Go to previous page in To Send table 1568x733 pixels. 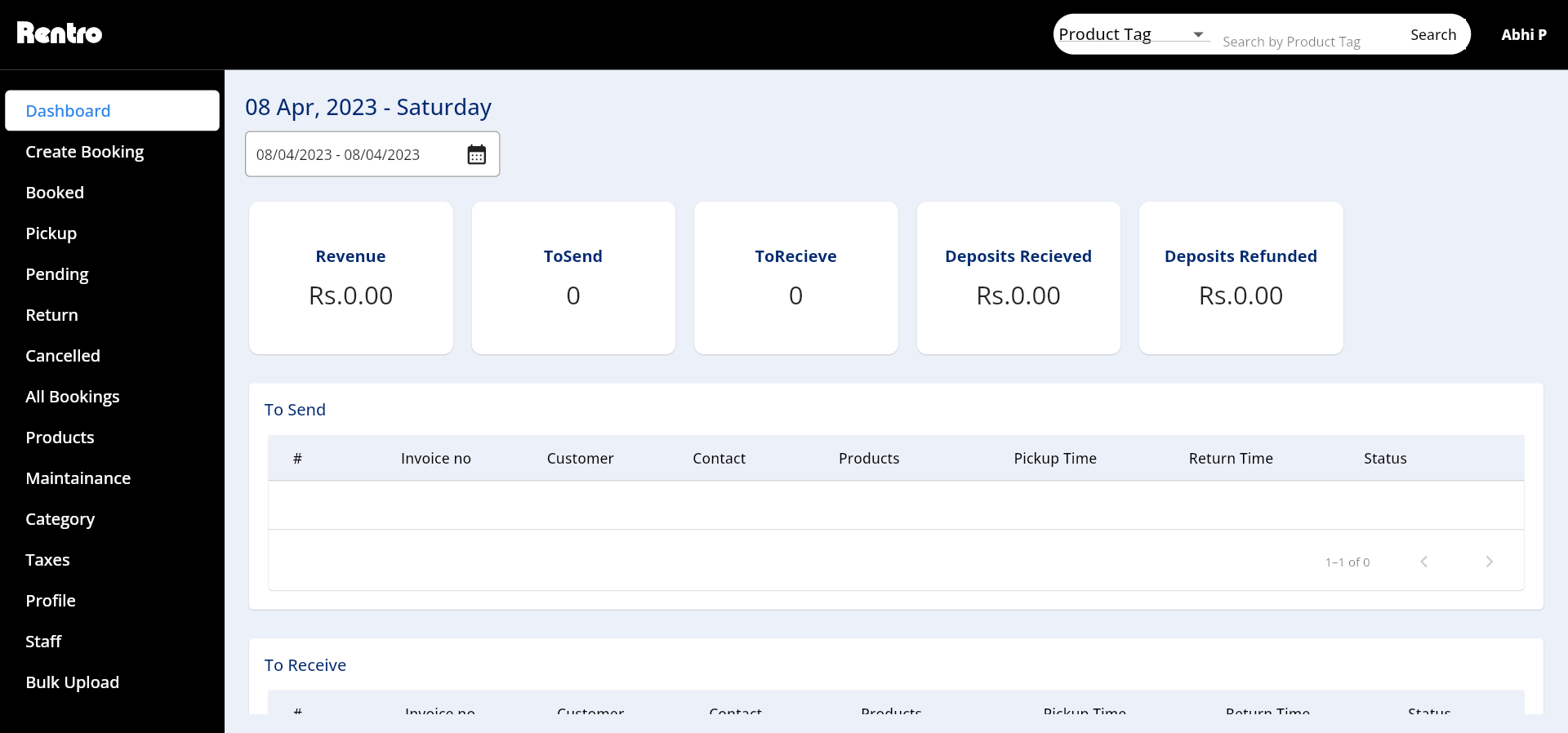[1423, 562]
